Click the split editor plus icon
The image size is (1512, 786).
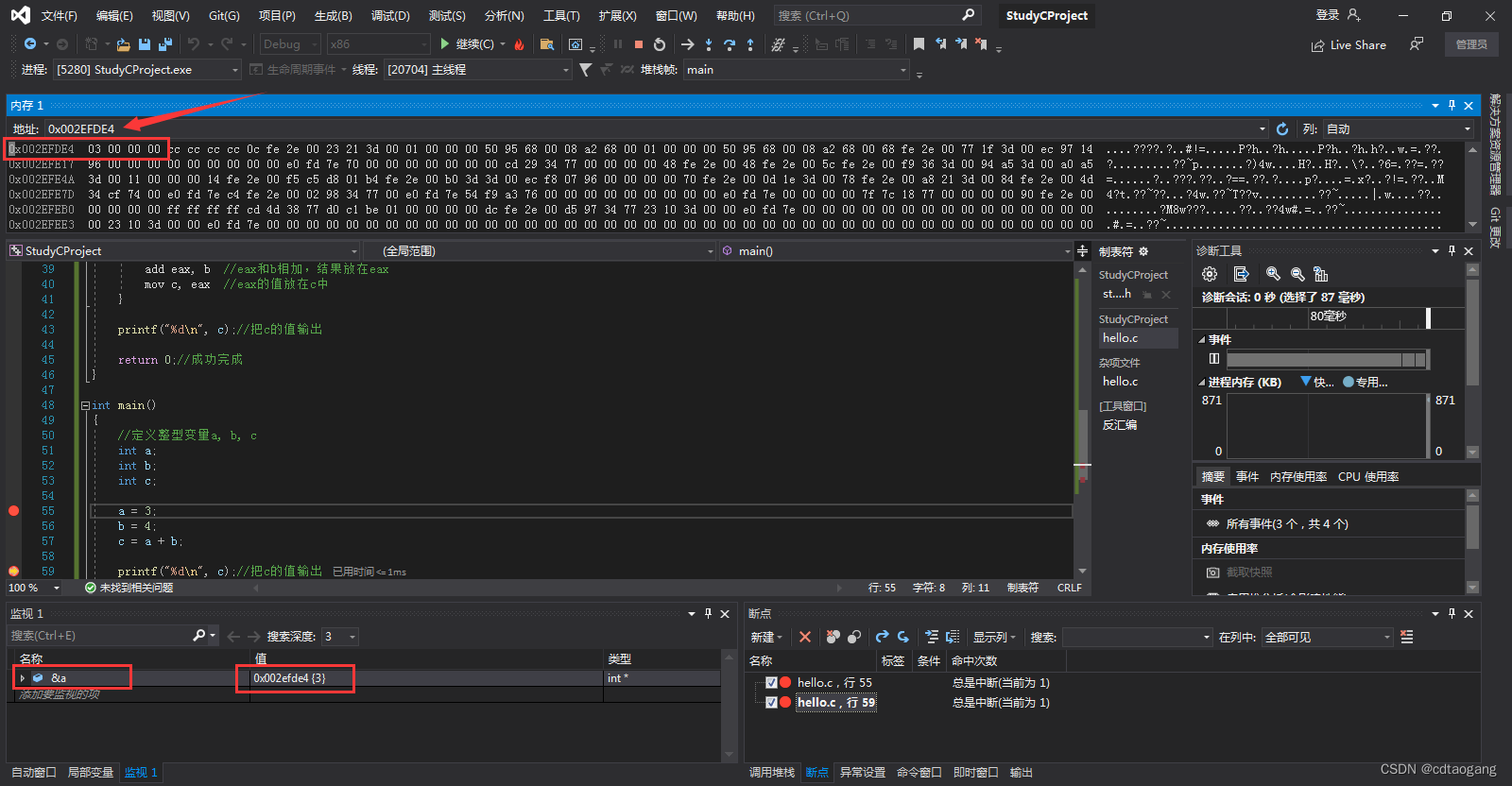[x=1083, y=250]
